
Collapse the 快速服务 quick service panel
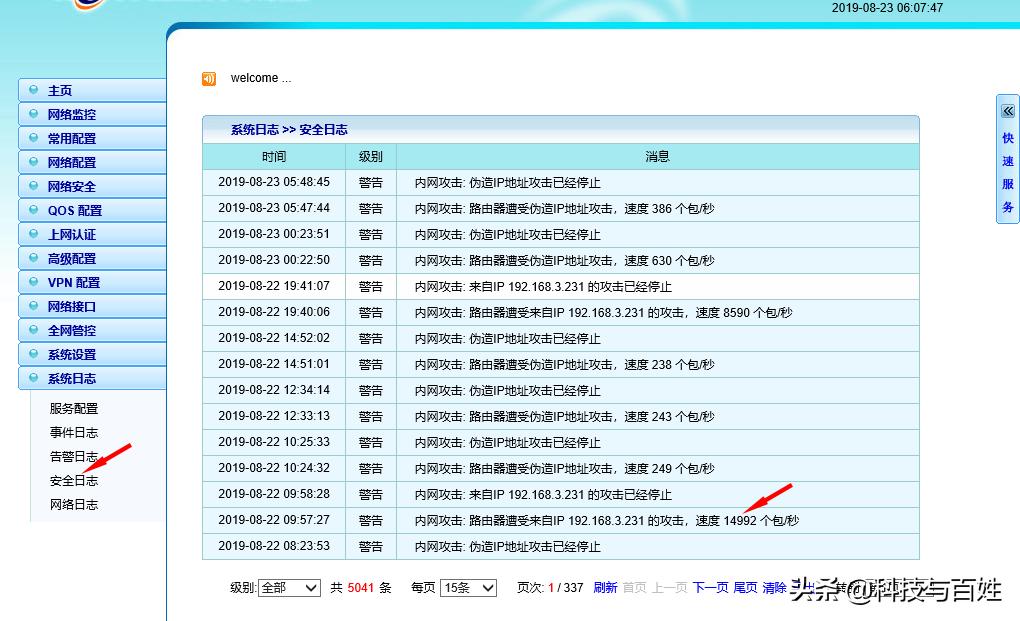point(1008,110)
